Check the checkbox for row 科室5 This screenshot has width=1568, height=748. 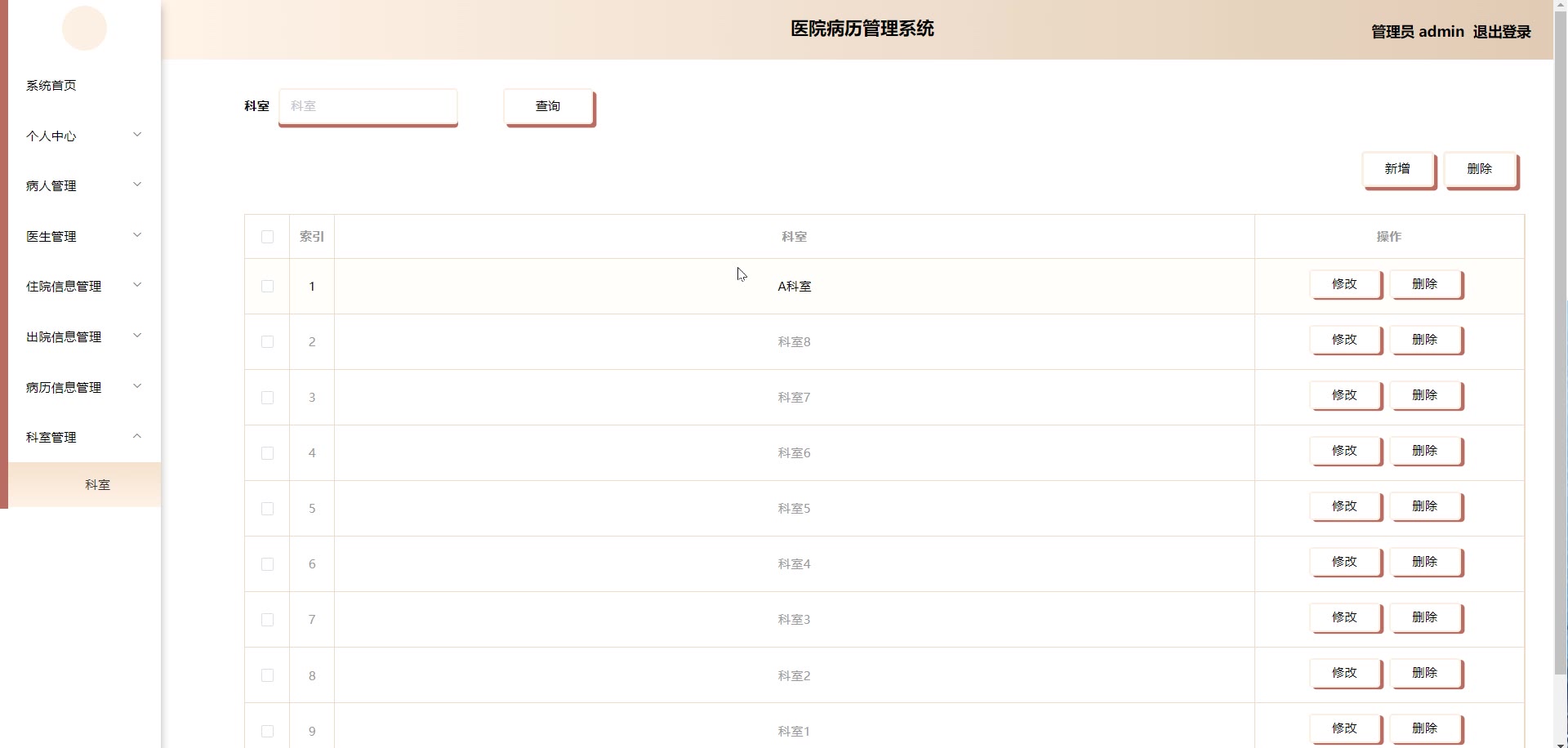point(267,509)
